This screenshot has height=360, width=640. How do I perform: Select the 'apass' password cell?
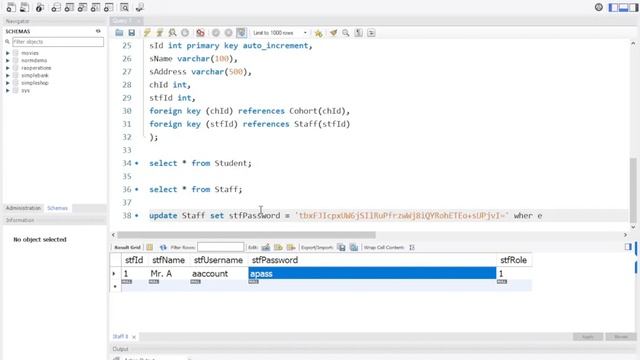tap(372, 273)
